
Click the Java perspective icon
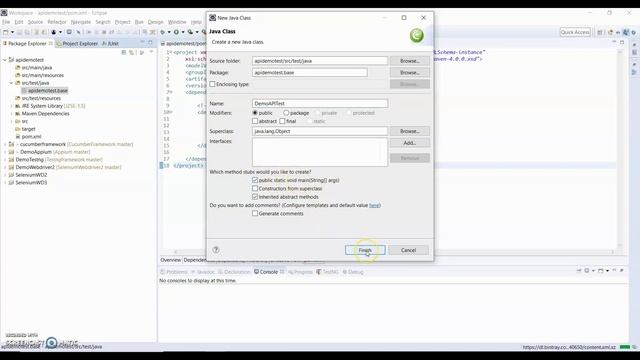point(626,32)
